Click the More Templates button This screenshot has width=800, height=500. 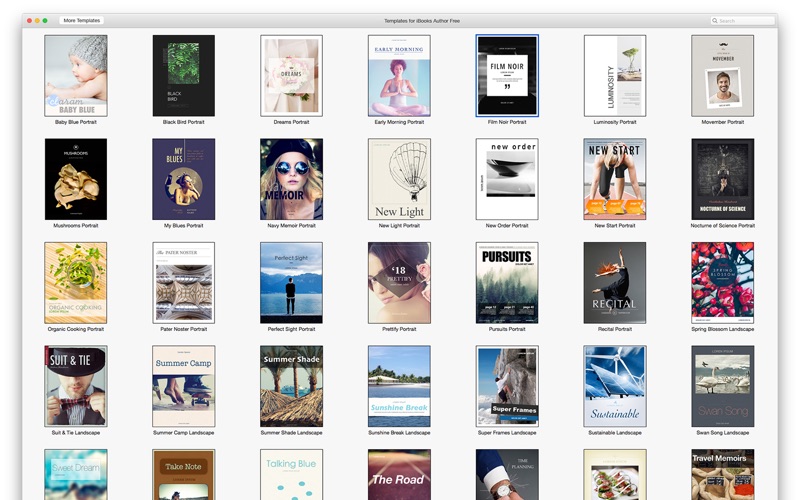pyautogui.click(x=80, y=20)
